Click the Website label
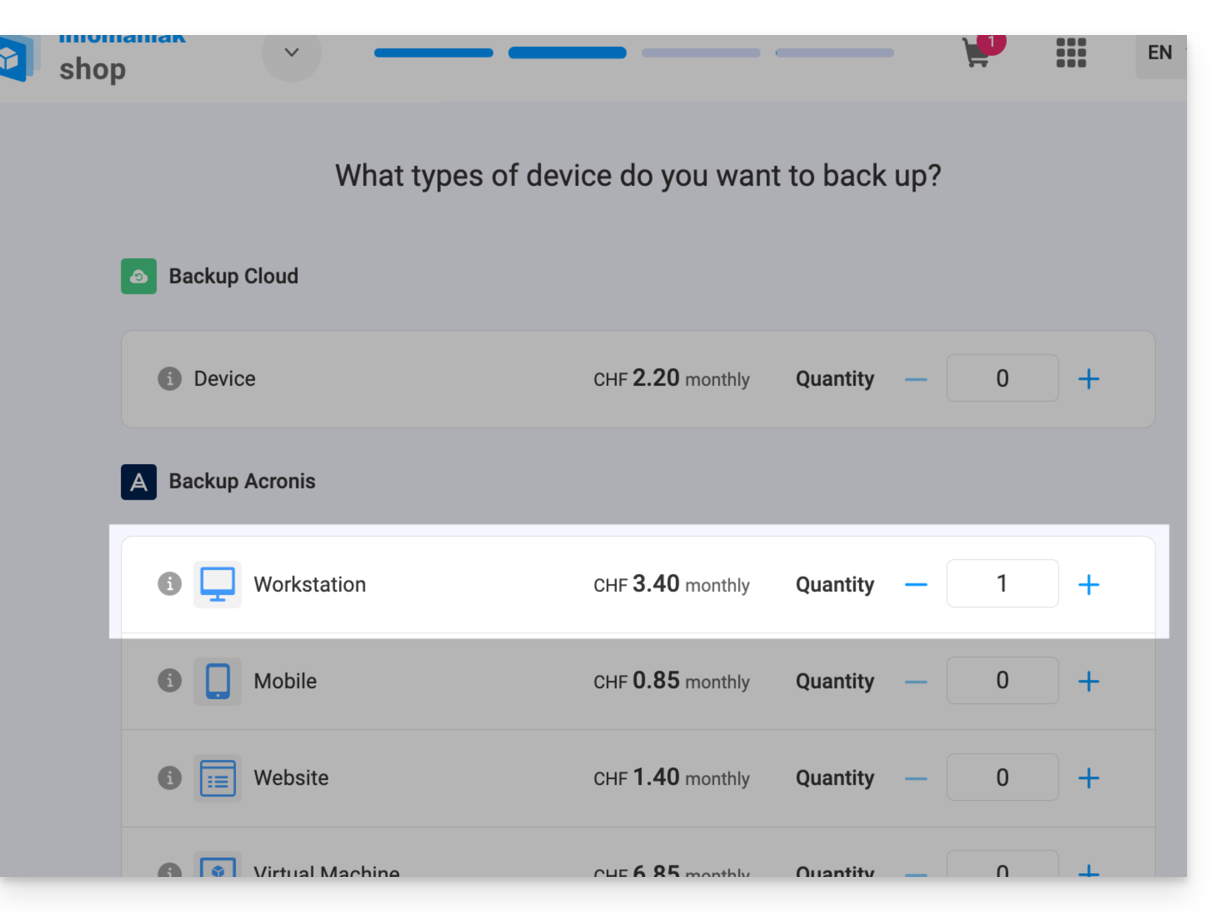This screenshot has height=912, width=1222. coord(291,778)
